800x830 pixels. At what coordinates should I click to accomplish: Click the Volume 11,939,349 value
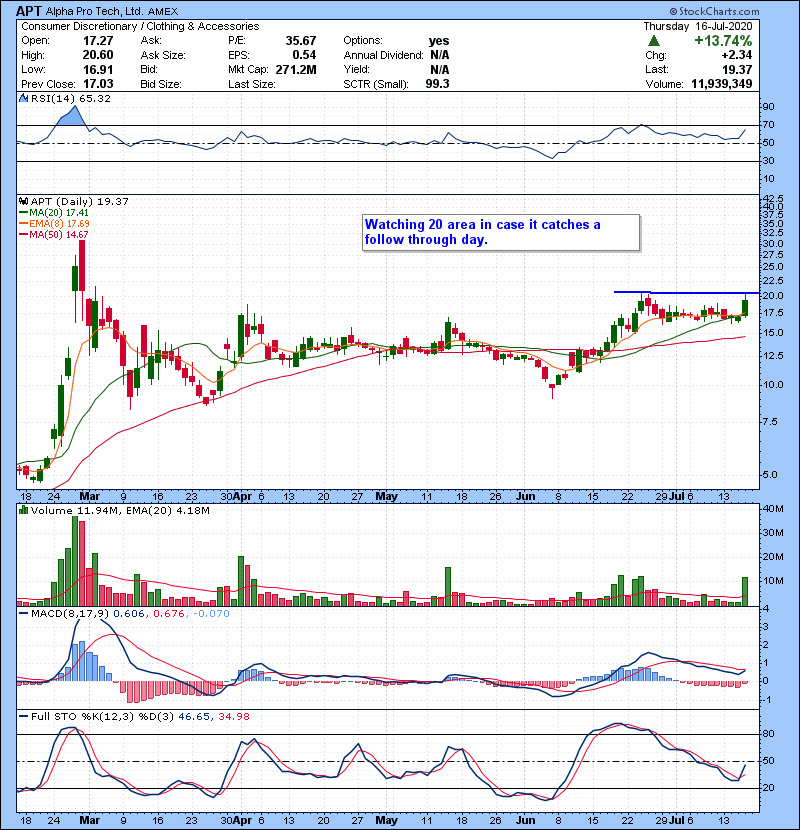(x=722, y=84)
